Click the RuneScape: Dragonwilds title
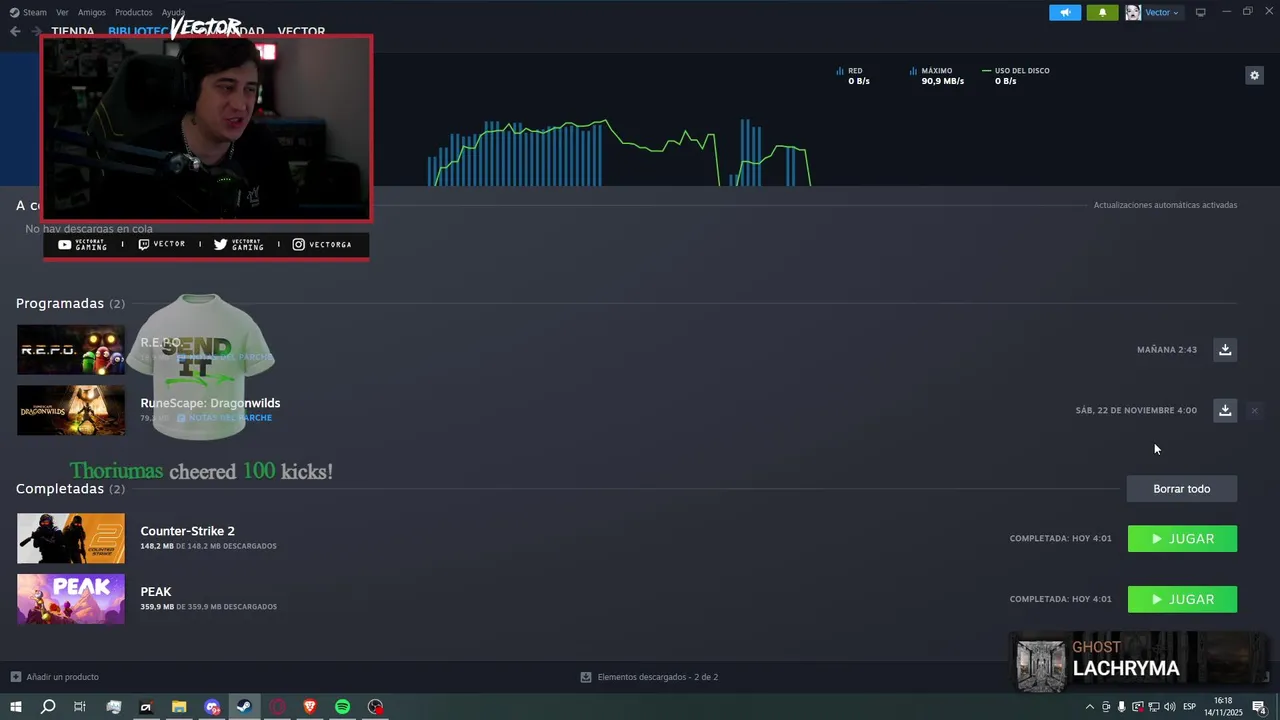1280x720 pixels. (x=210, y=403)
